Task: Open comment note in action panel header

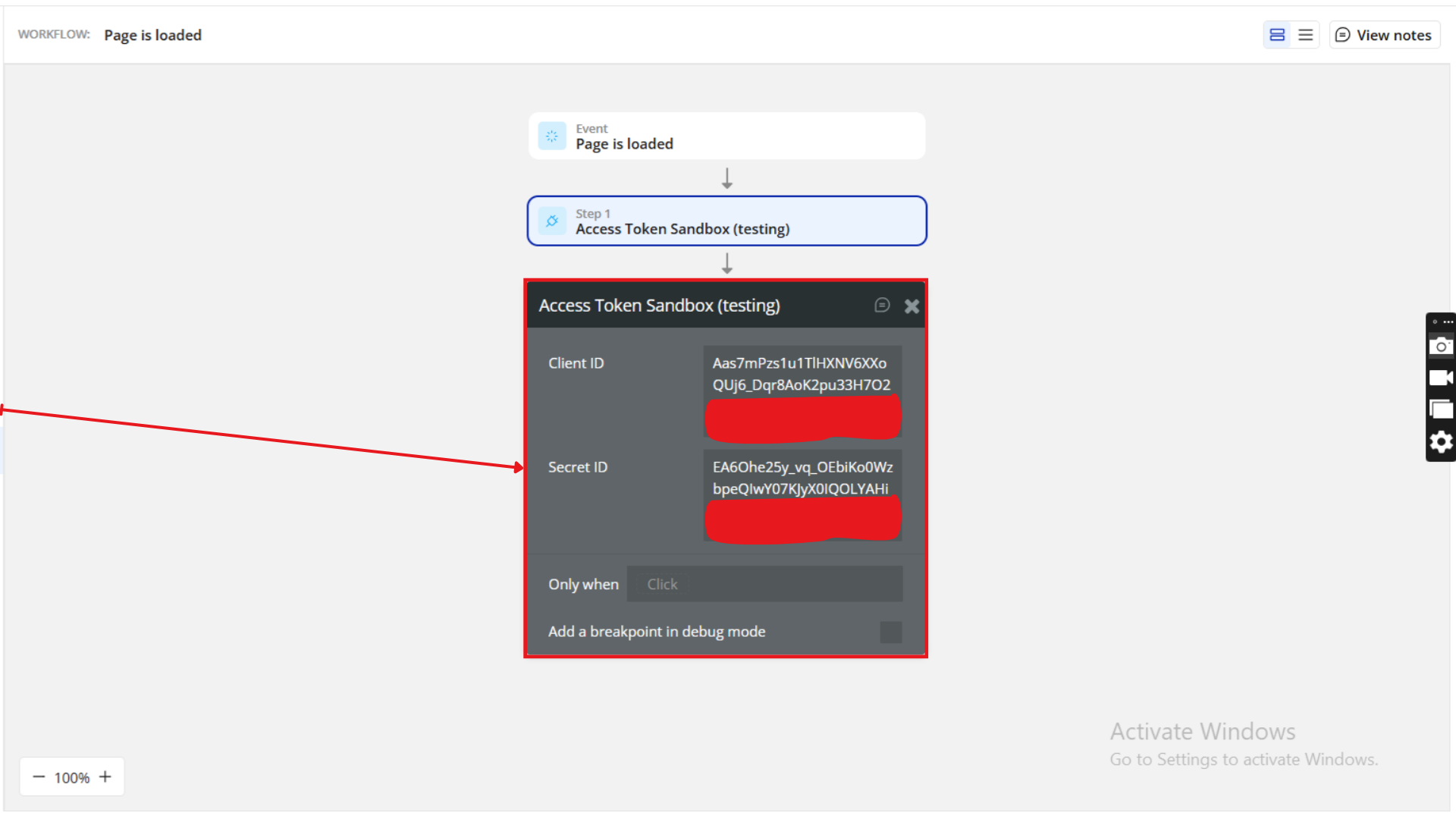Action: 881,306
